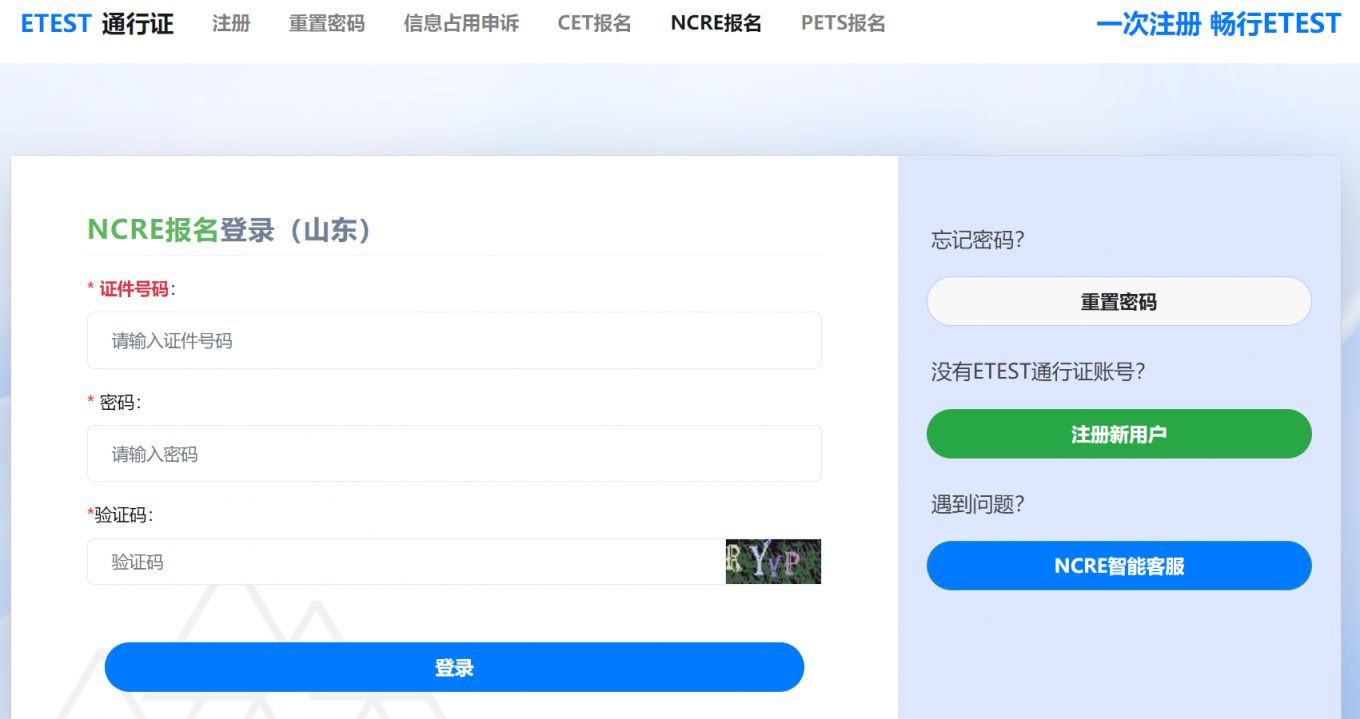Select 重置密码 in the top navigation
Viewport: 1360px width, 719px height.
point(326,23)
